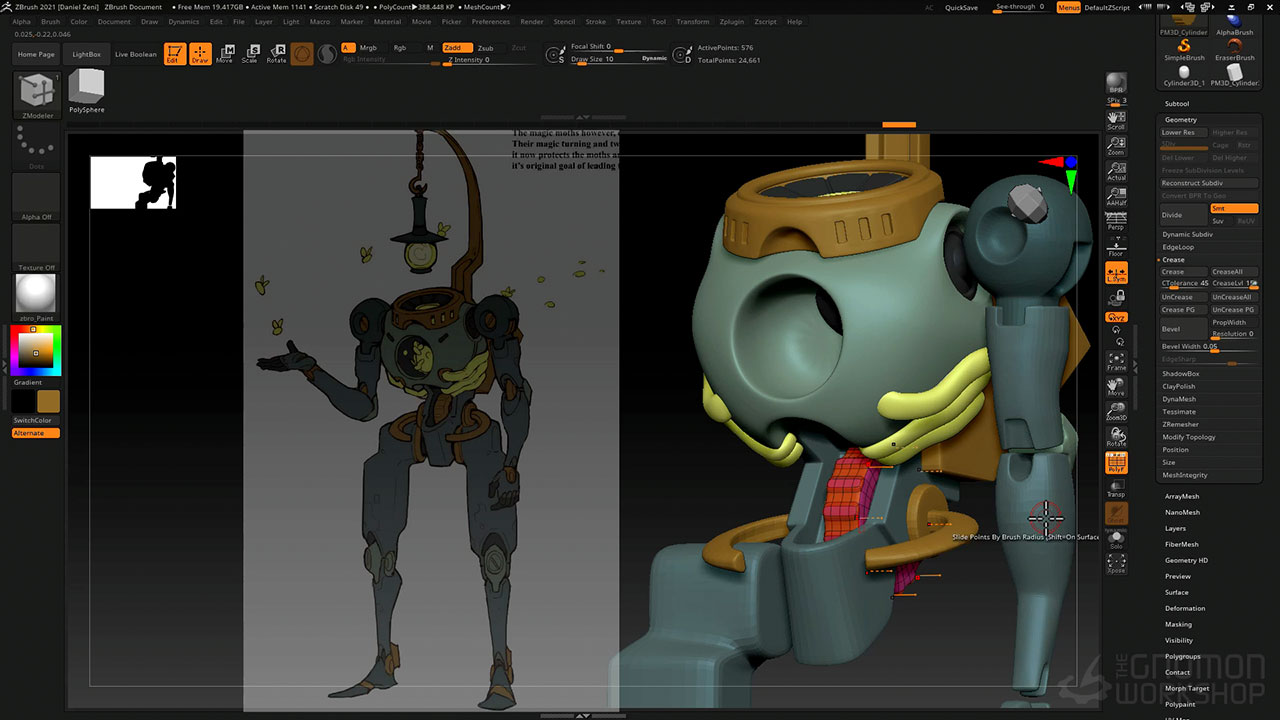Open the Preferences menu

point(490,21)
